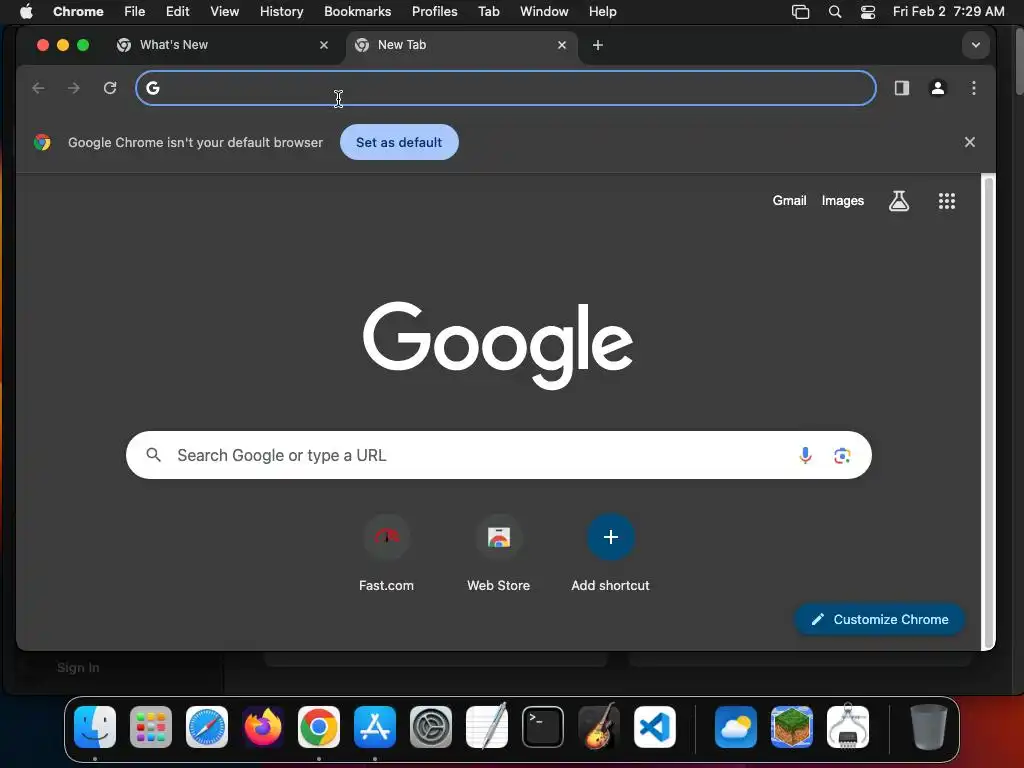Open Finder from the Dock
Screen dimensions: 1024x768
[x=95, y=727]
